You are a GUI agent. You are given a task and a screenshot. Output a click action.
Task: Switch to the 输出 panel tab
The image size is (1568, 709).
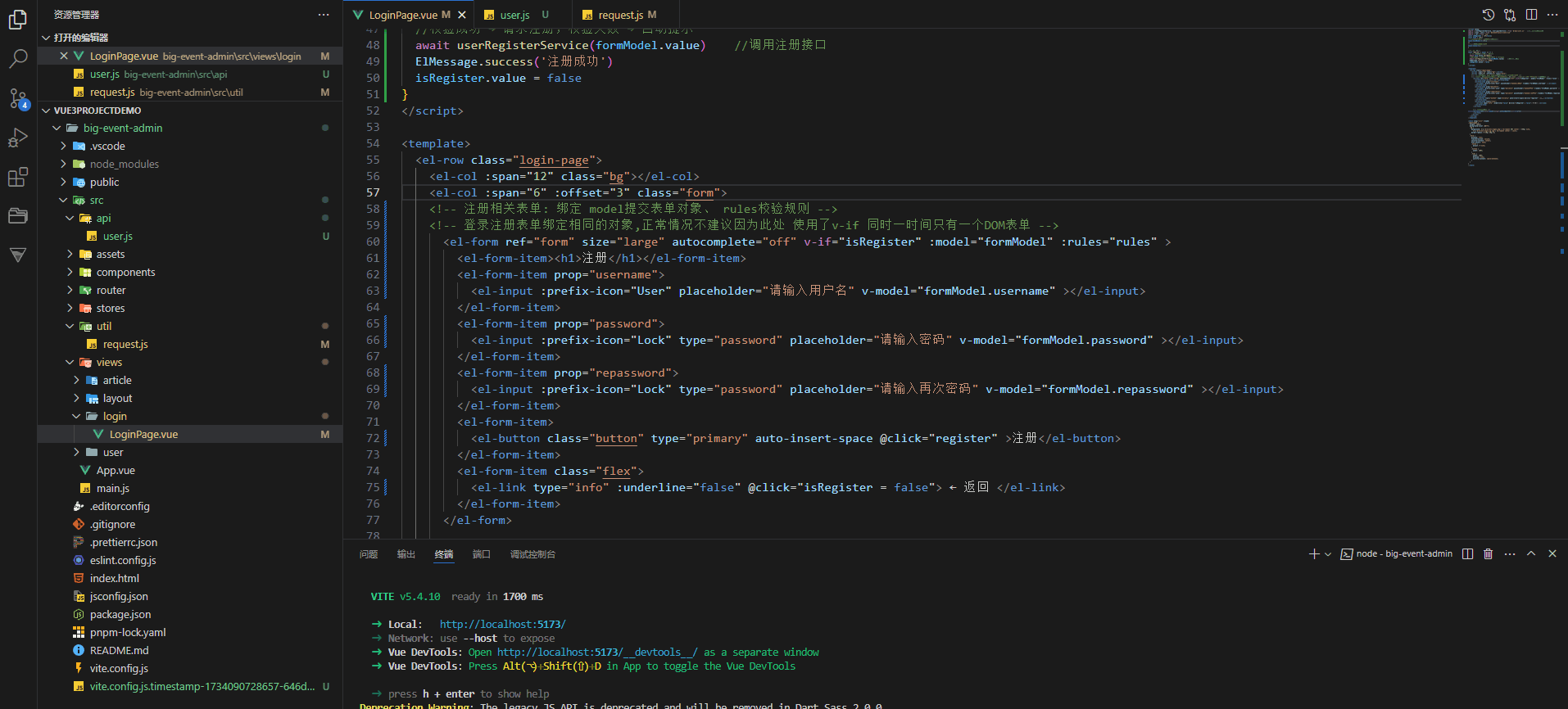[x=406, y=554]
